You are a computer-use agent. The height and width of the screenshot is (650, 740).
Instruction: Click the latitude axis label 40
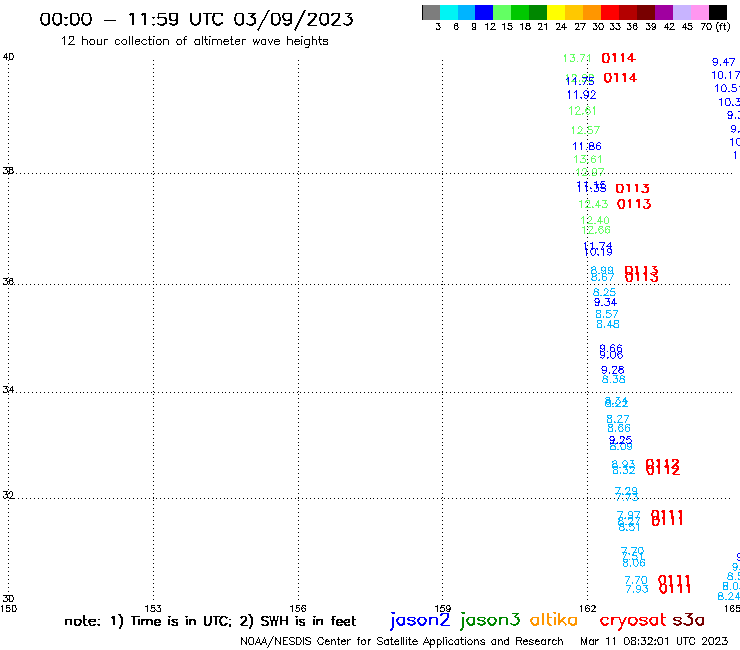pyautogui.click(x=8, y=57)
